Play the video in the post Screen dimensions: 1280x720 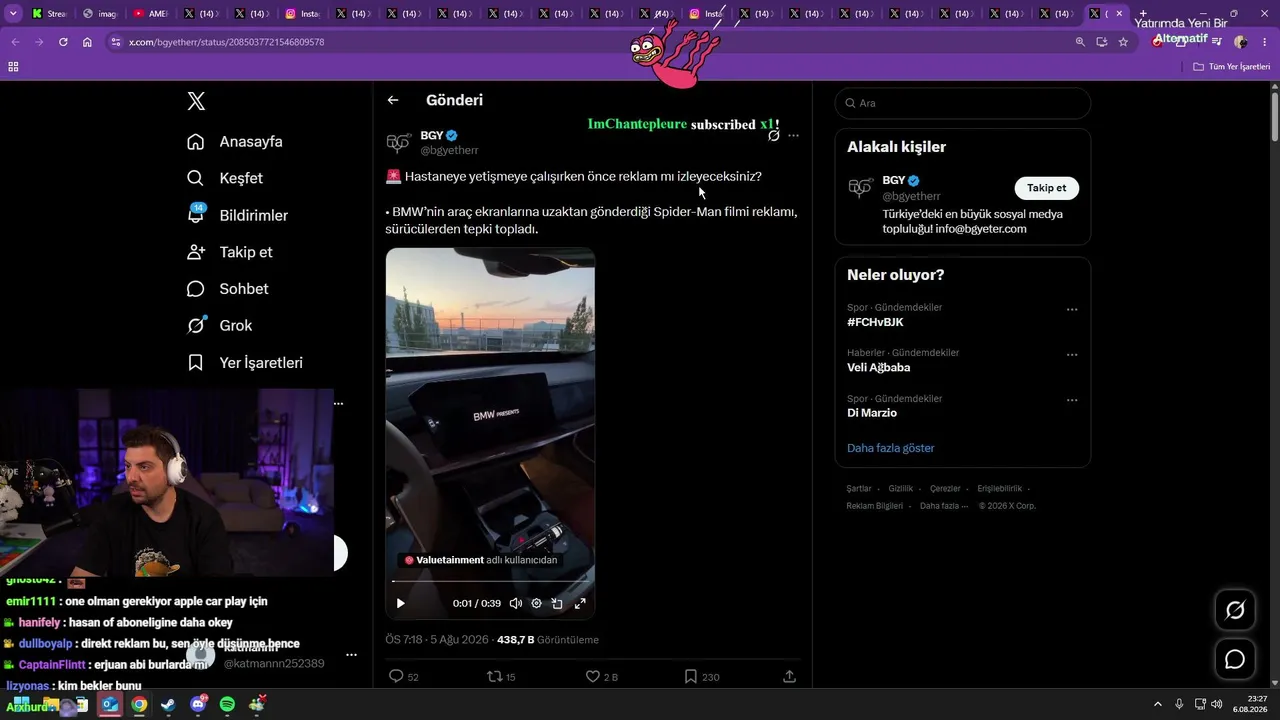[400, 603]
